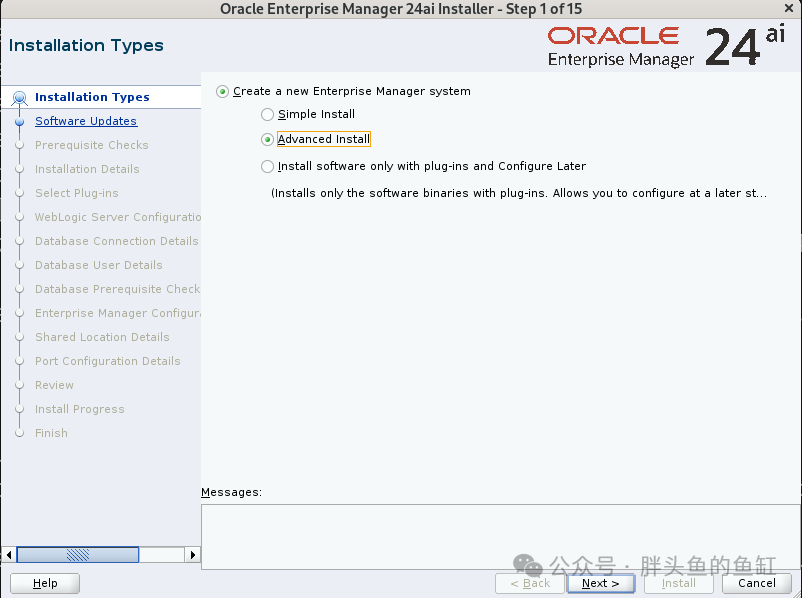The width and height of the screenshot is (802, 598).
Task: Click the Shared Location Details step
Action: [x=102, y=338]
